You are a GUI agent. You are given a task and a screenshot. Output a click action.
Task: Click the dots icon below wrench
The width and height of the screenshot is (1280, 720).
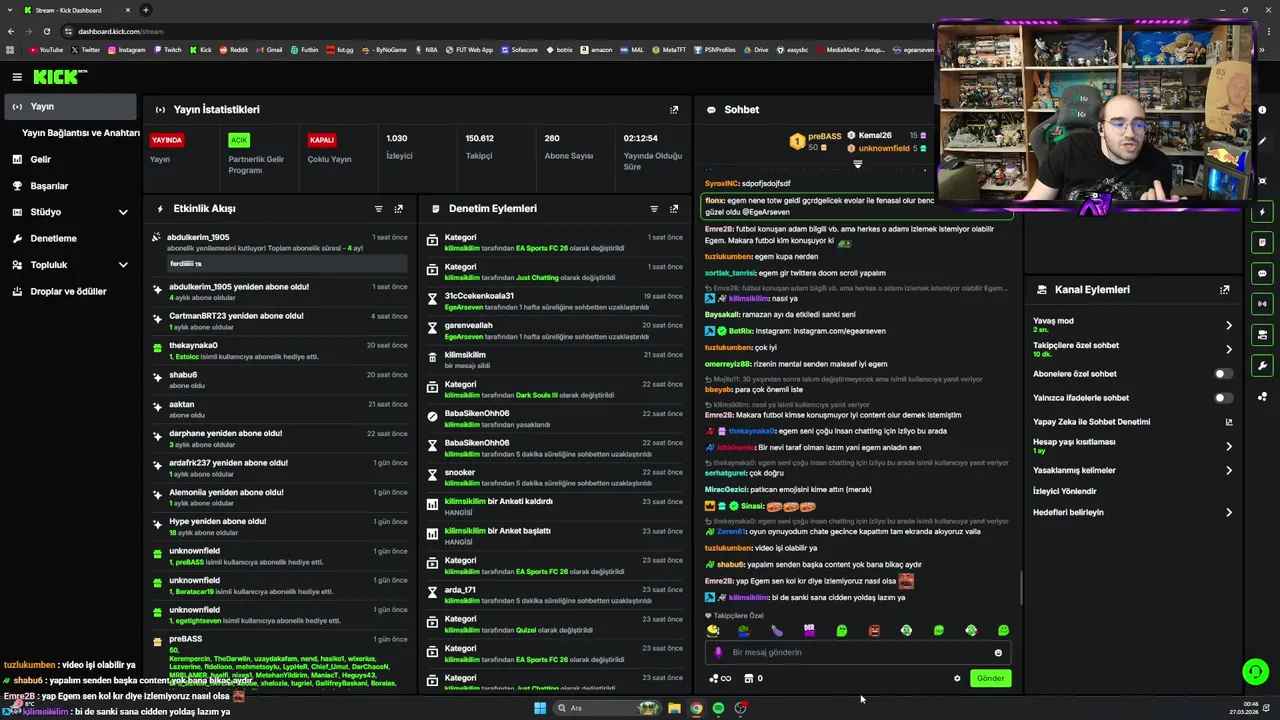tap(1263, 397)
